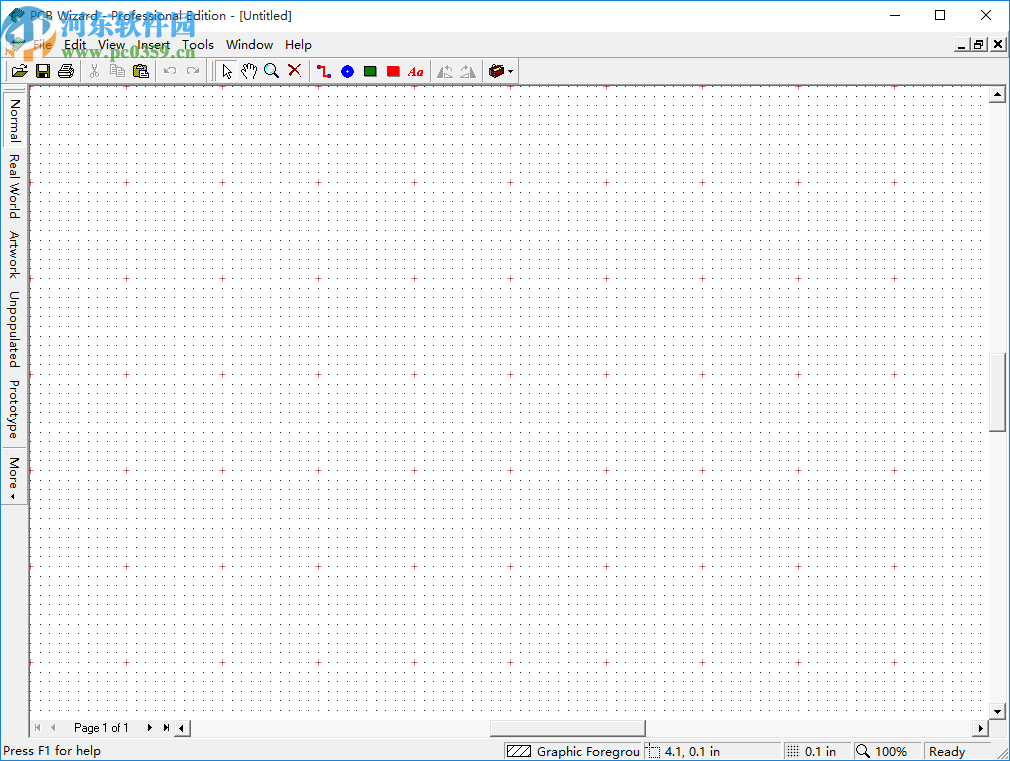Image resolution: width=1010 pixels, height=761 pixels.
Task: Select the green copper area tool
Action: 370,71
